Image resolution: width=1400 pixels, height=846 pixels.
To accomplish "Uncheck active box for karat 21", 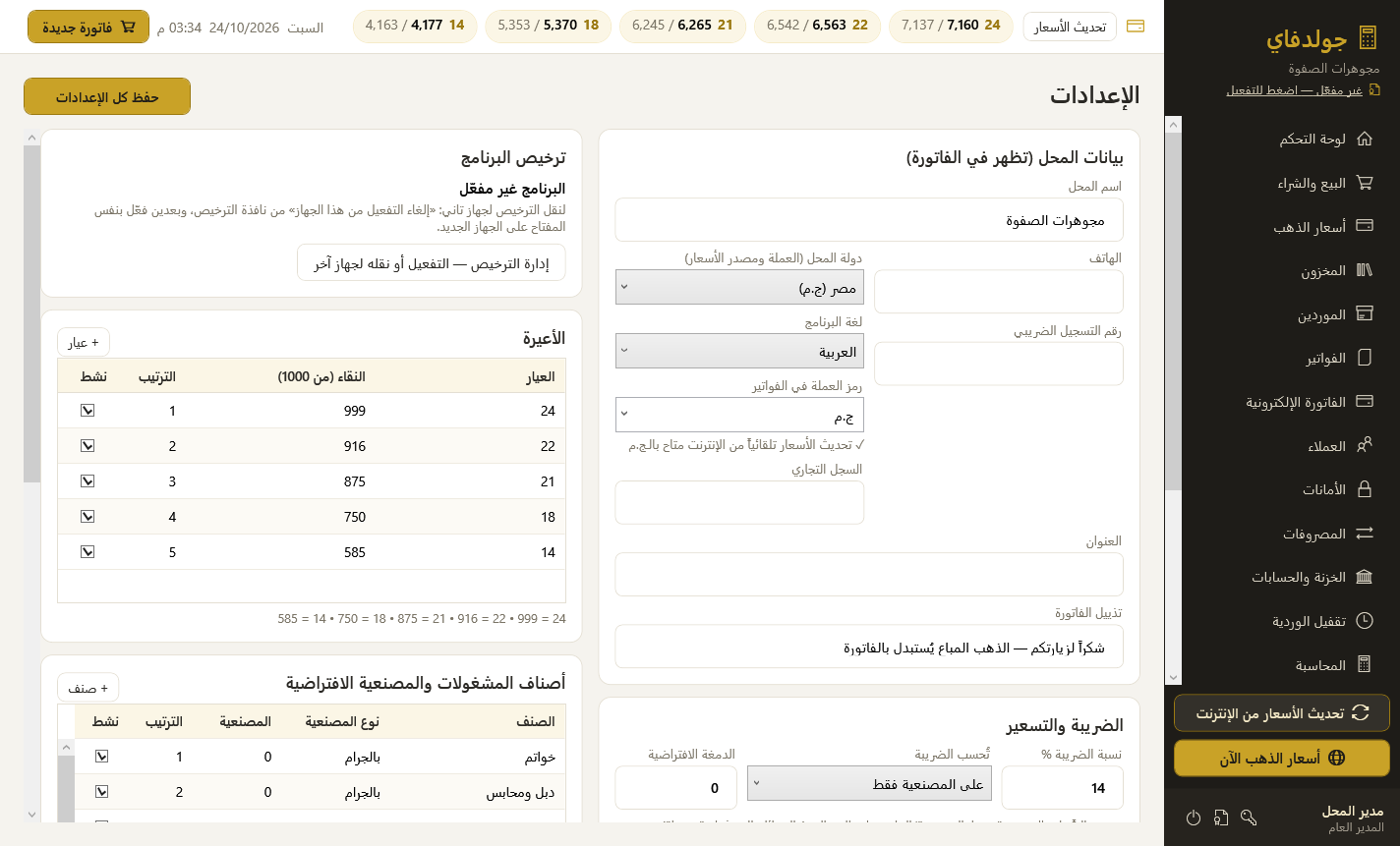I will click(87, 481).
